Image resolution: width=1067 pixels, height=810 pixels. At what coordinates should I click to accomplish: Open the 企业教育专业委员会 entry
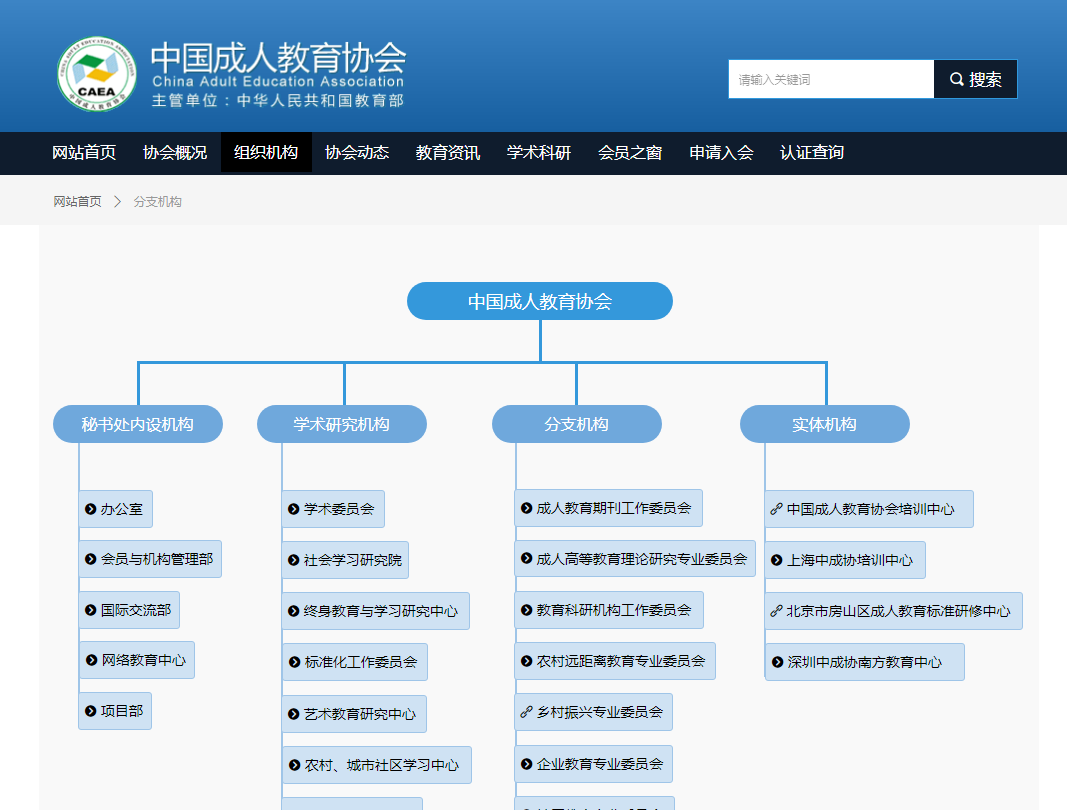594,764
